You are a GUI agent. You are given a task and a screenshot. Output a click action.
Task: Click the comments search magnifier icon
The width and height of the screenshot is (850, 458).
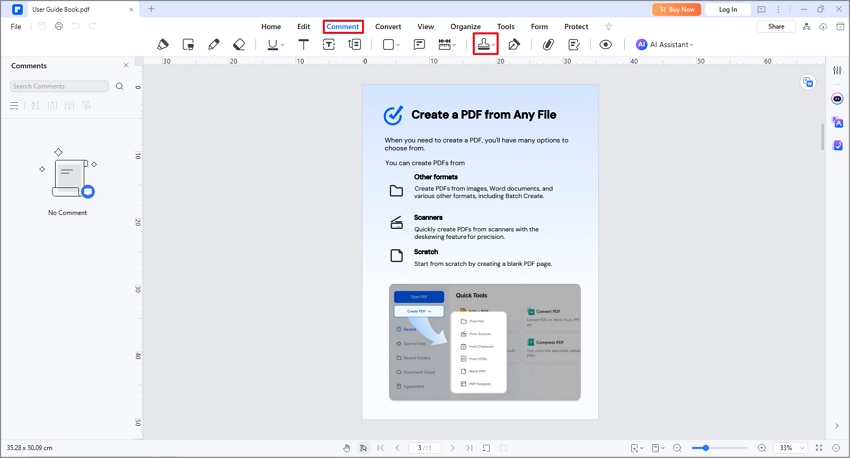pyautogui.click(x=120, y=86)
